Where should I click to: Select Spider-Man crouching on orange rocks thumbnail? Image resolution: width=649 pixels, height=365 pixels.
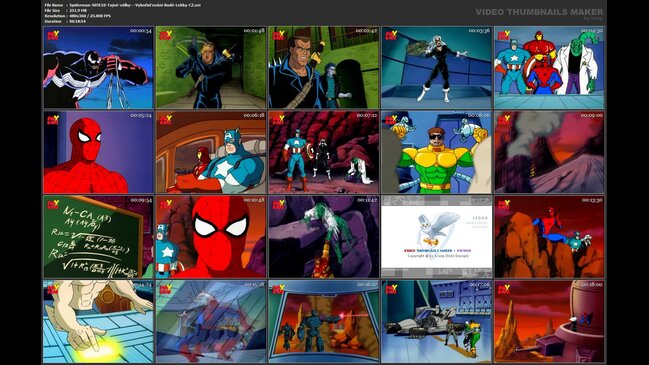tap(549, 237)
